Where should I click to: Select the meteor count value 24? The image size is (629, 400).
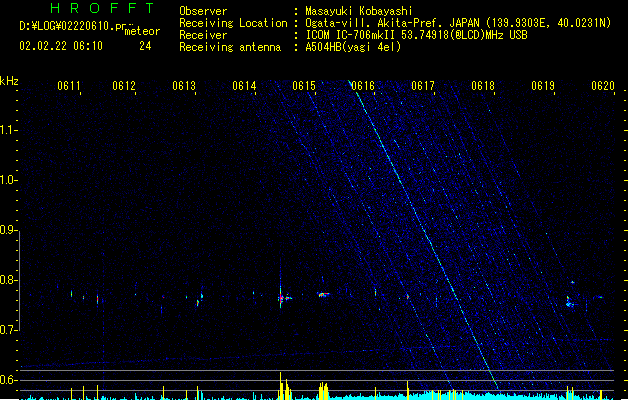click(x=145, y=46)
